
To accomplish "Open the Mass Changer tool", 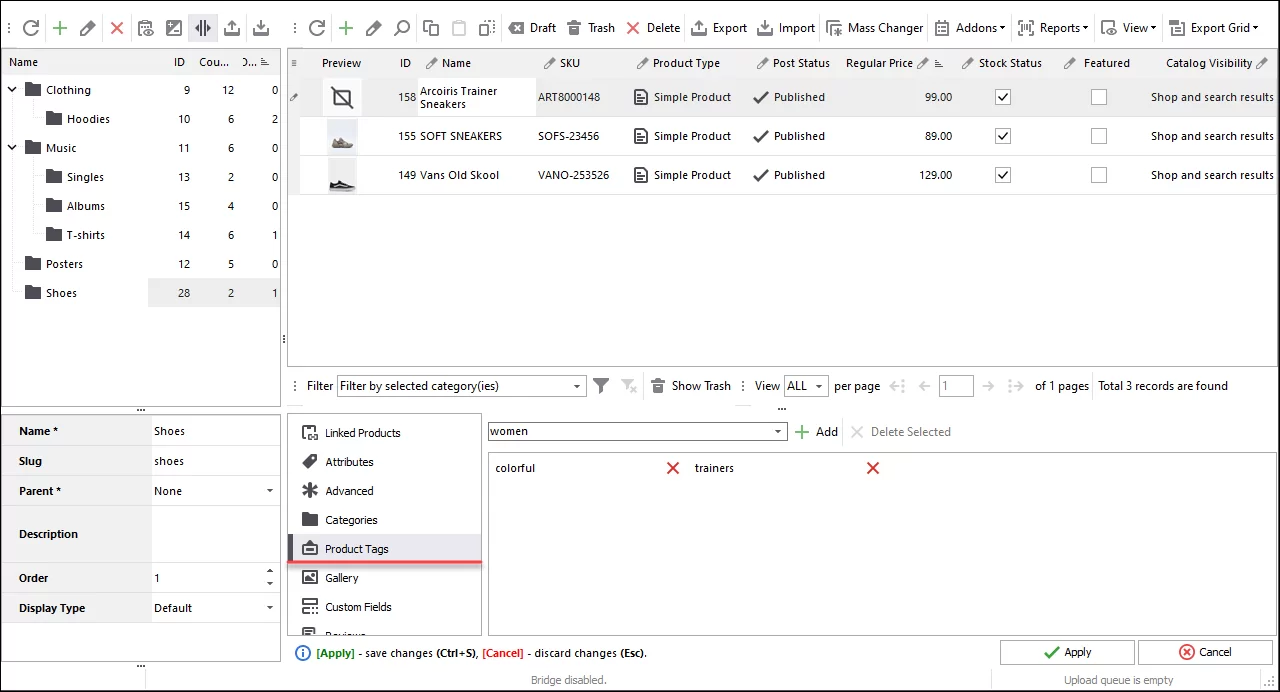I will coord(874,27).
